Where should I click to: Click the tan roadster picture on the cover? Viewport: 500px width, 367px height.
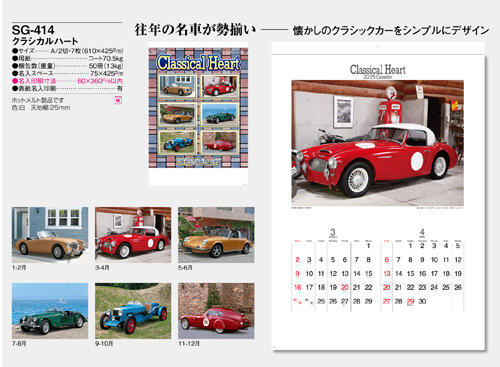tap(177, 86)
